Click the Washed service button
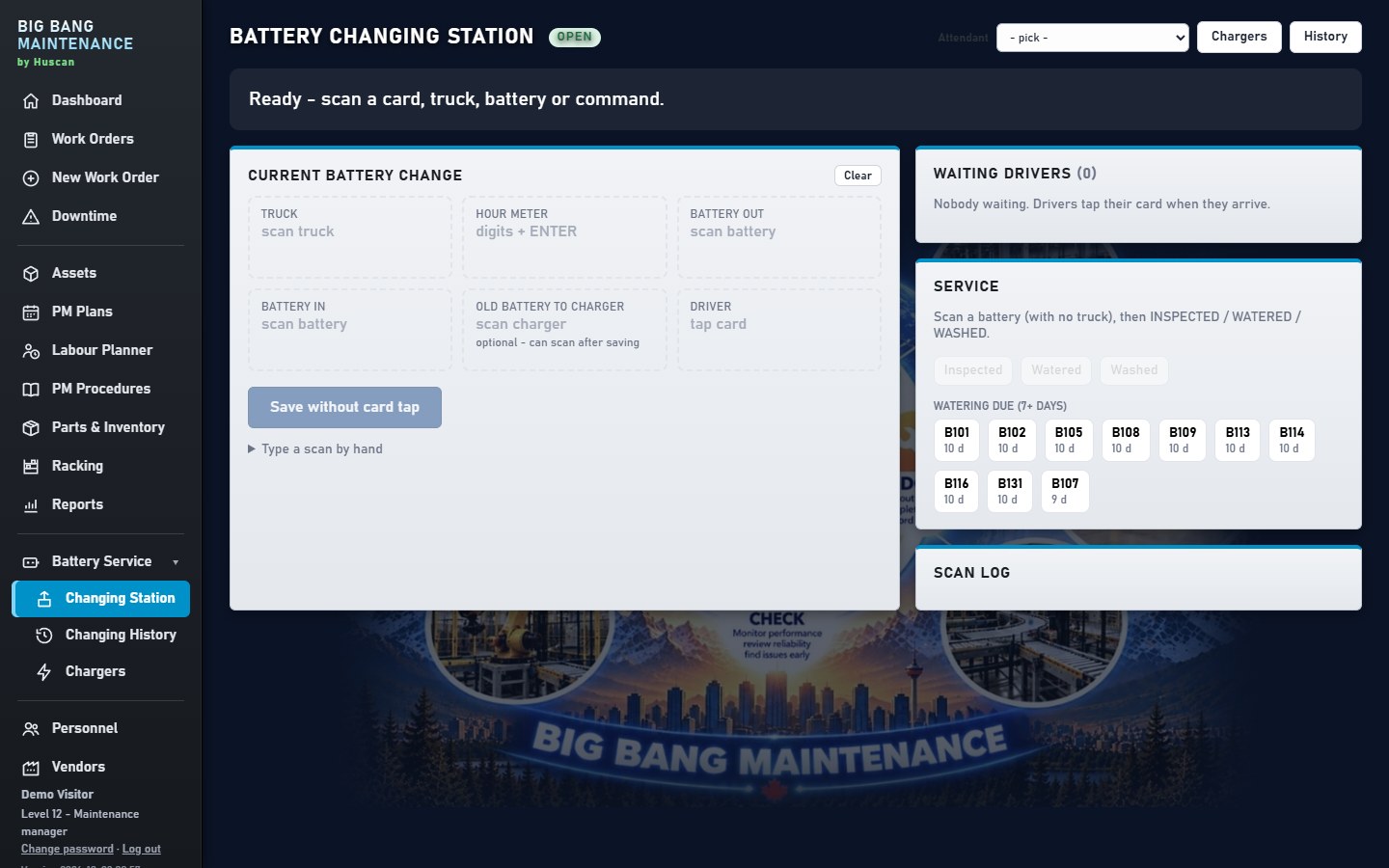Viewport: 1389px width, 868px height. [x=1134, y=370]
